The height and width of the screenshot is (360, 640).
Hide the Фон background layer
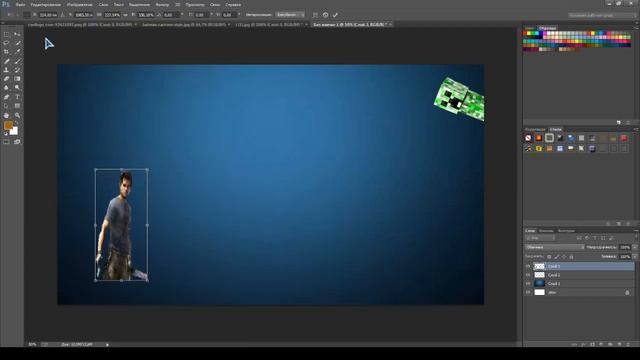coord(528,292)
